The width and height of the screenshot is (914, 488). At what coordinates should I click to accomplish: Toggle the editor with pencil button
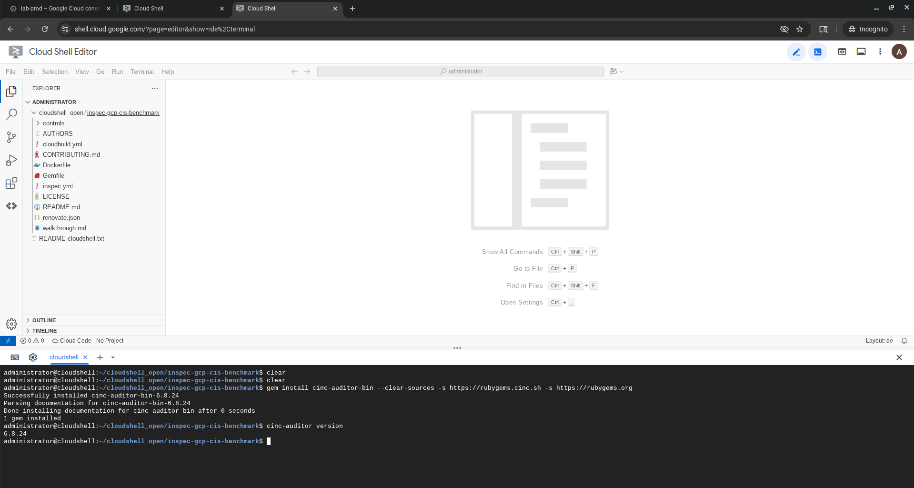tap(796, 52)
